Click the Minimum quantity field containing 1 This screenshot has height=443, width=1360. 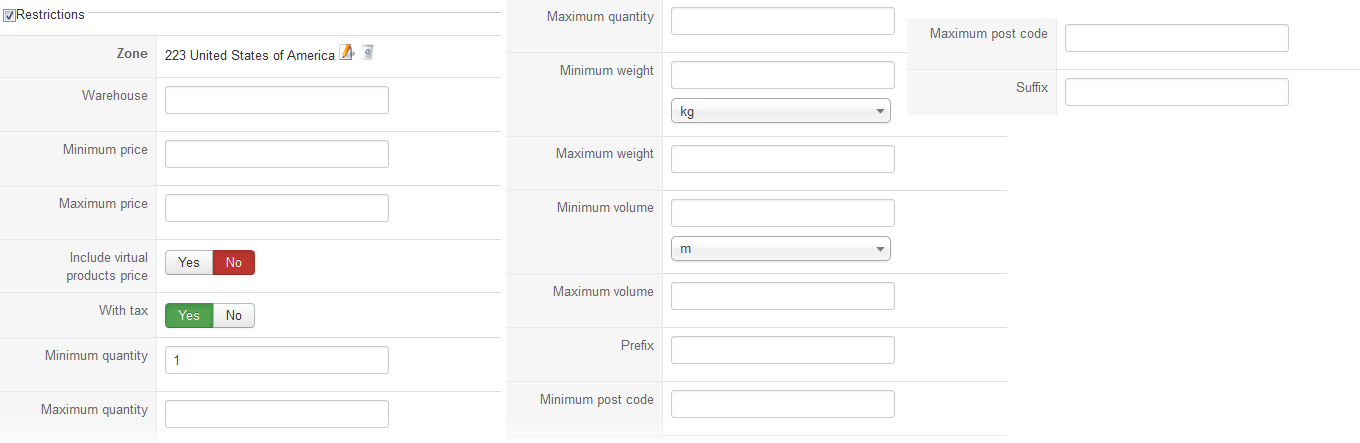[276, 360]
